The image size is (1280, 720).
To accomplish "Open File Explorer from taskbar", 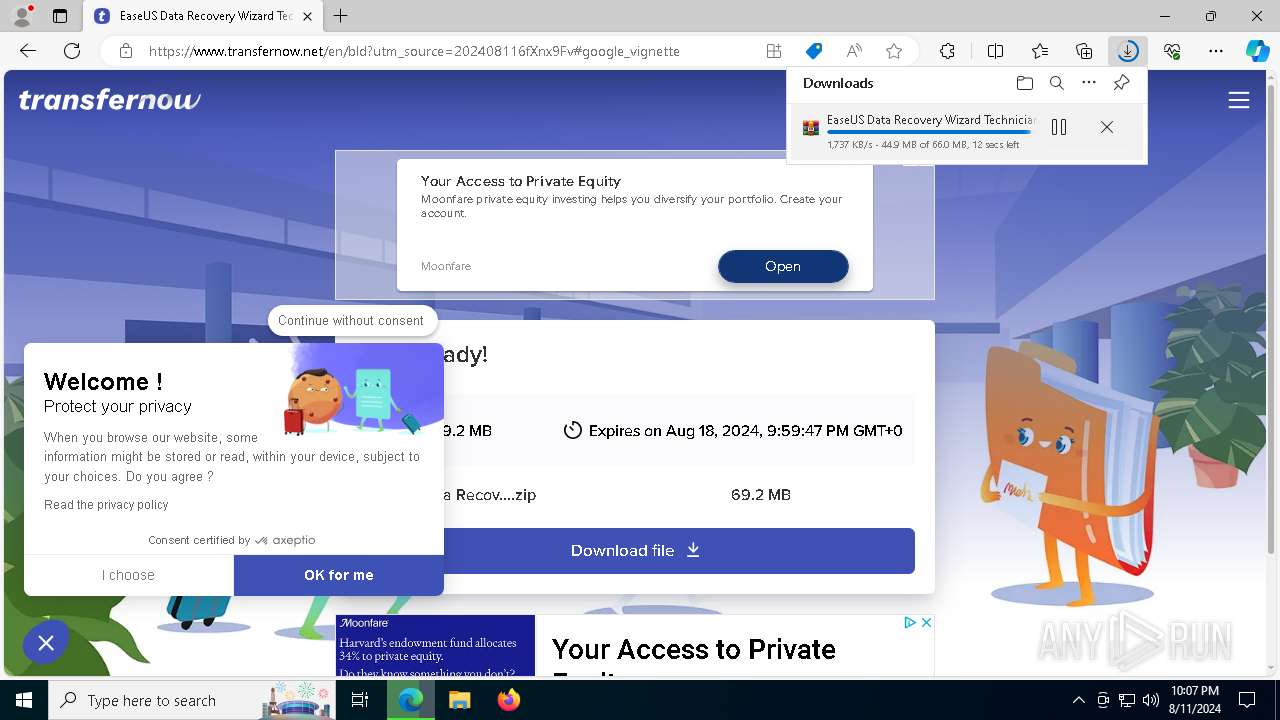I will [x=459, y=700].
